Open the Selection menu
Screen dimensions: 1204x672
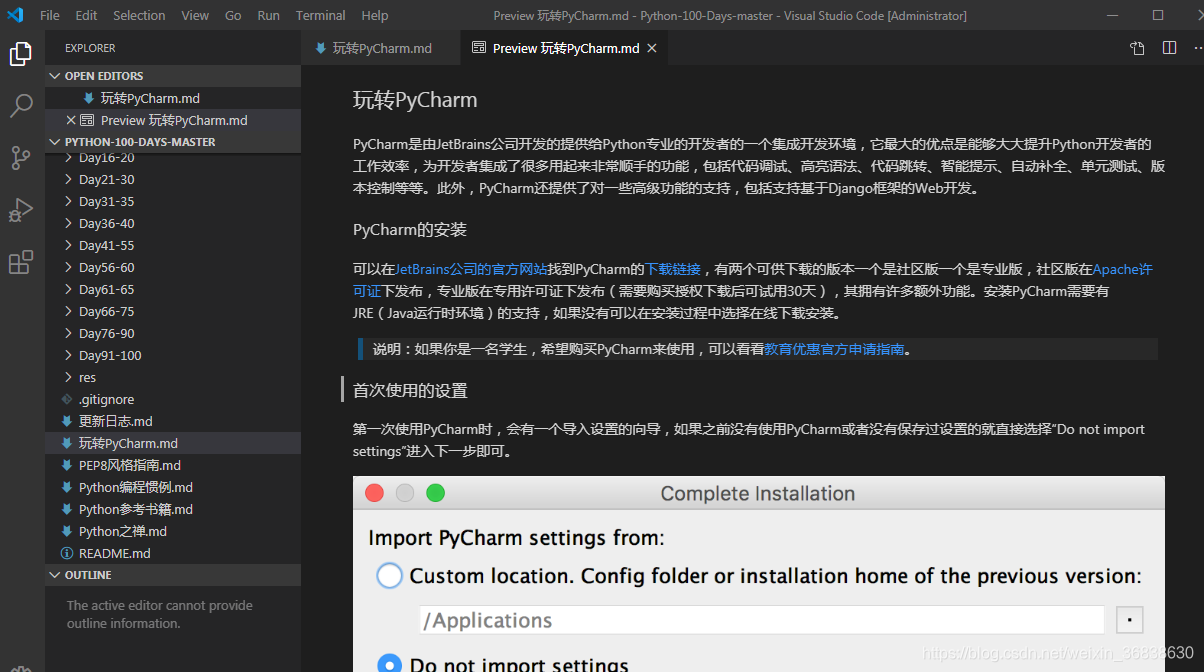point(139,15)
